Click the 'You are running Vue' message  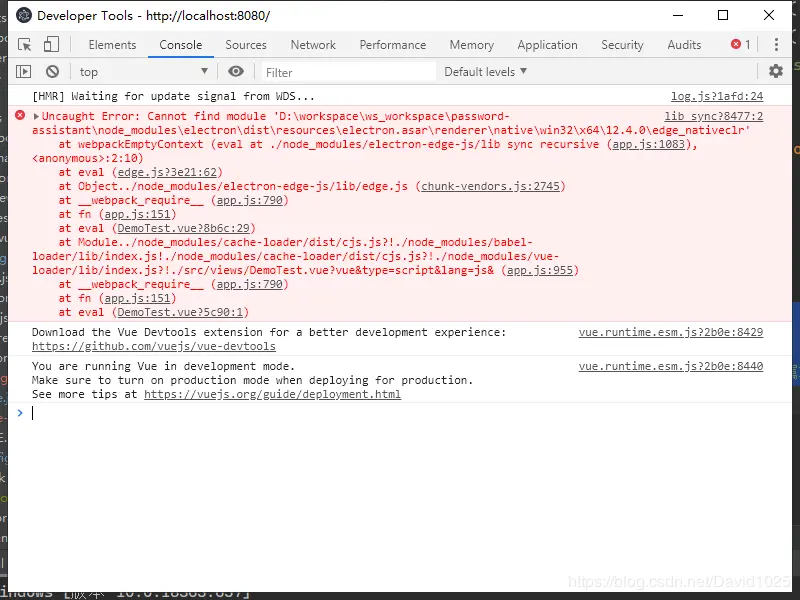(x=163, y=366)
